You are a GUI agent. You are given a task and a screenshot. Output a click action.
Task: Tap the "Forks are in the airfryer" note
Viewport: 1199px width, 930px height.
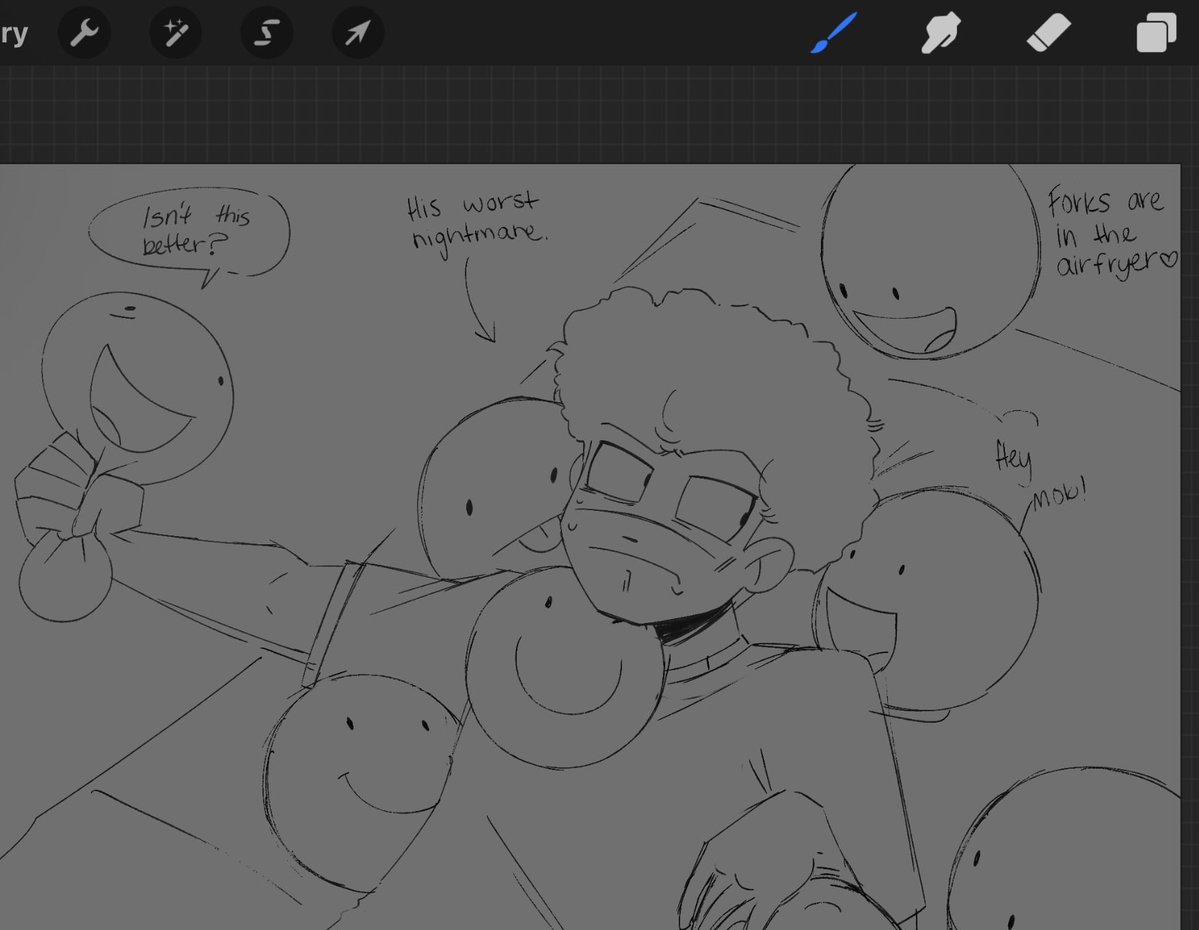tap(1112, 231)
